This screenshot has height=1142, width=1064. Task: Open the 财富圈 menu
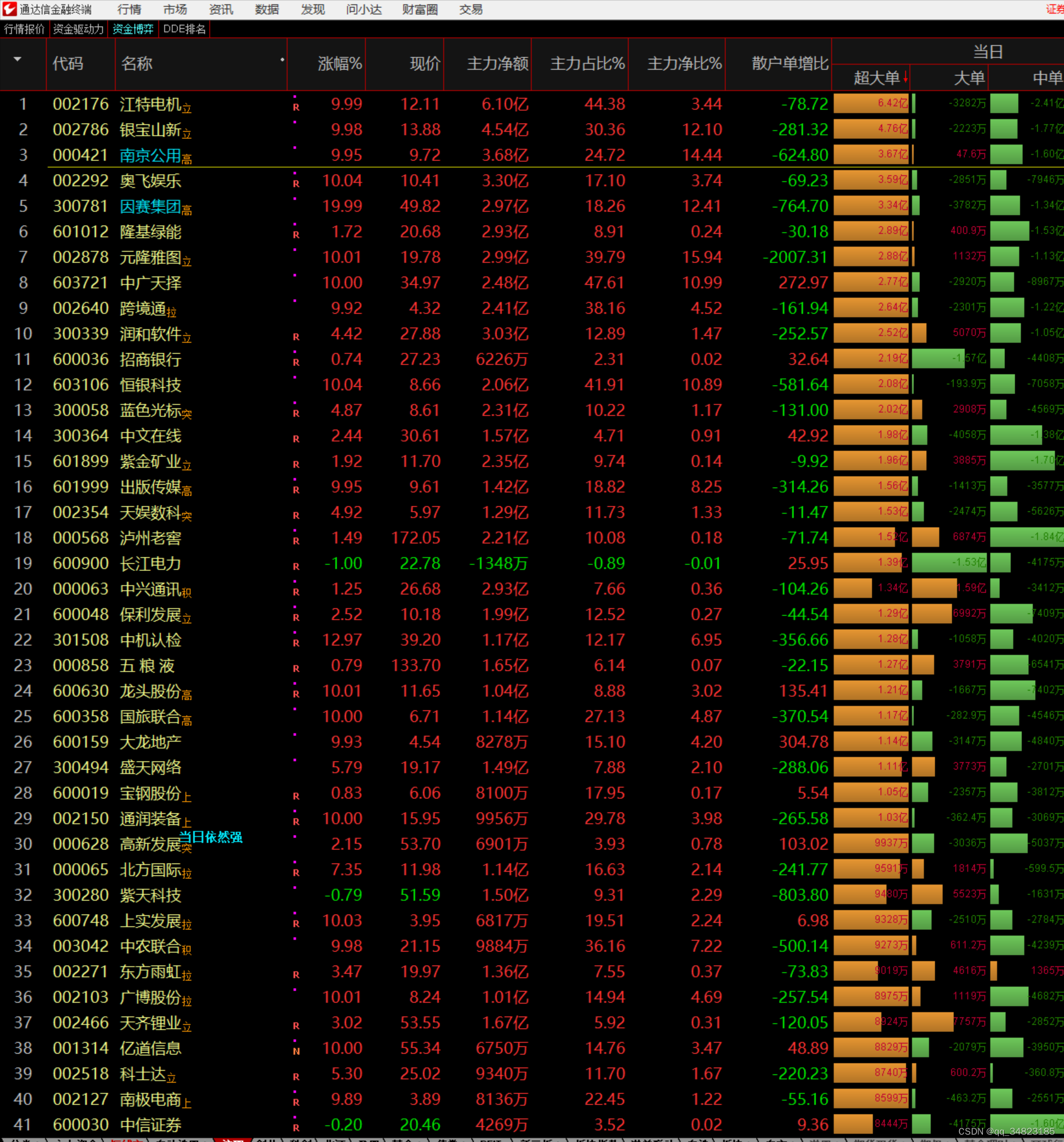[420, 9]
